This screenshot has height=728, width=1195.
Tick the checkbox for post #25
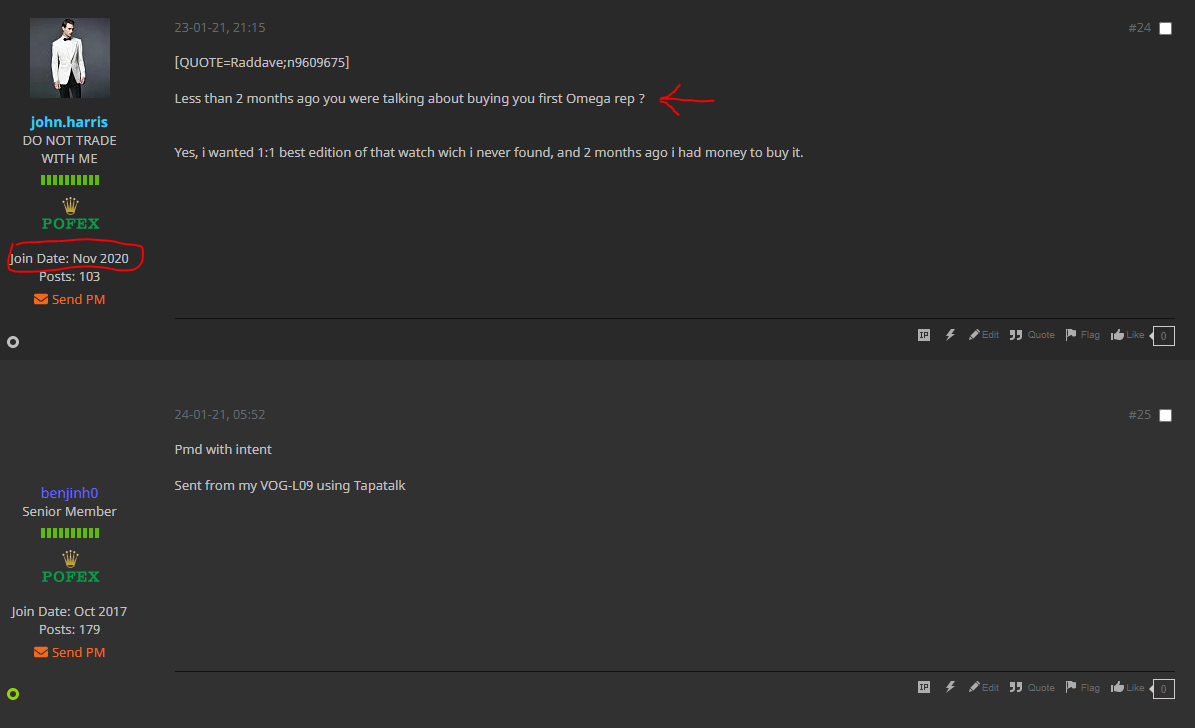pyautogui.click(x=1165, y=415)
